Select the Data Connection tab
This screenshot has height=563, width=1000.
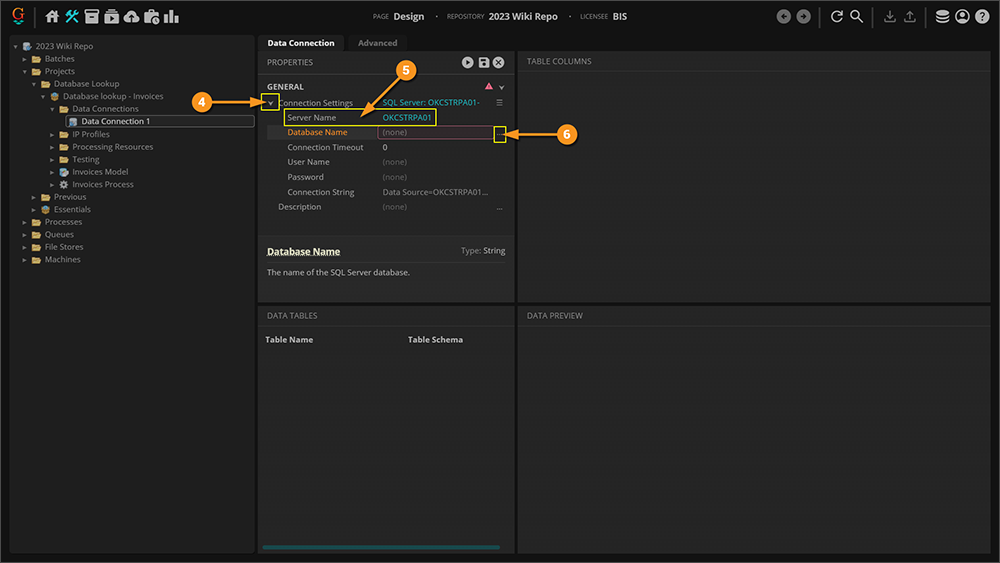(x=300, y=43)
